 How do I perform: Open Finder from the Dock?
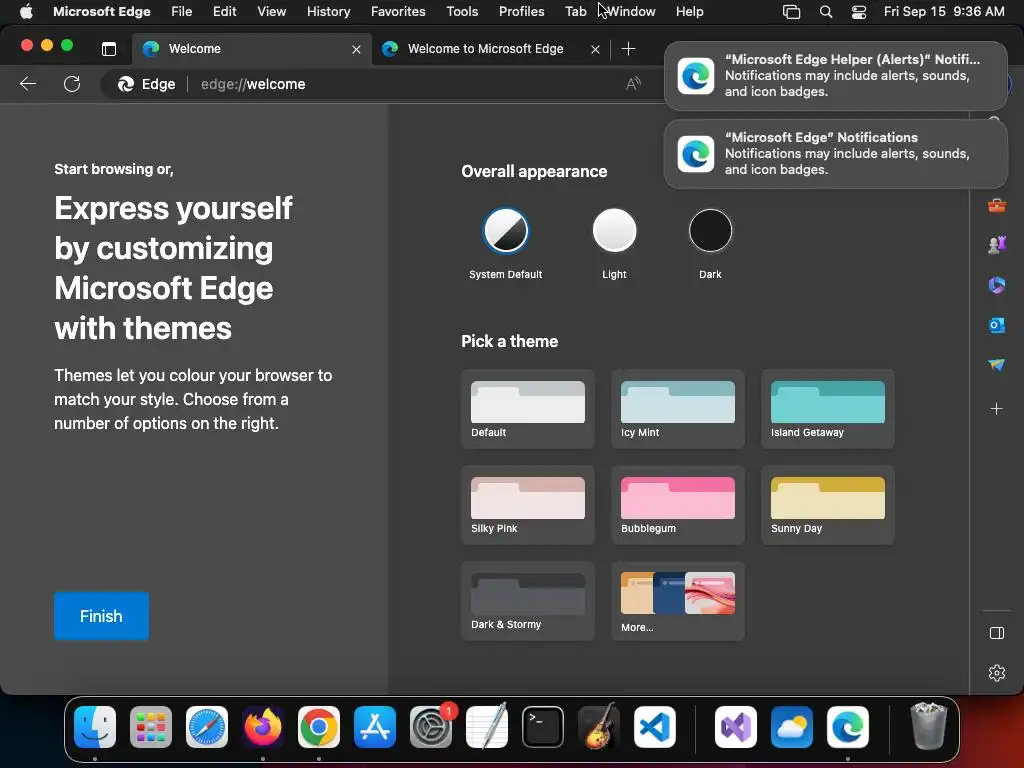coord(95,727)
